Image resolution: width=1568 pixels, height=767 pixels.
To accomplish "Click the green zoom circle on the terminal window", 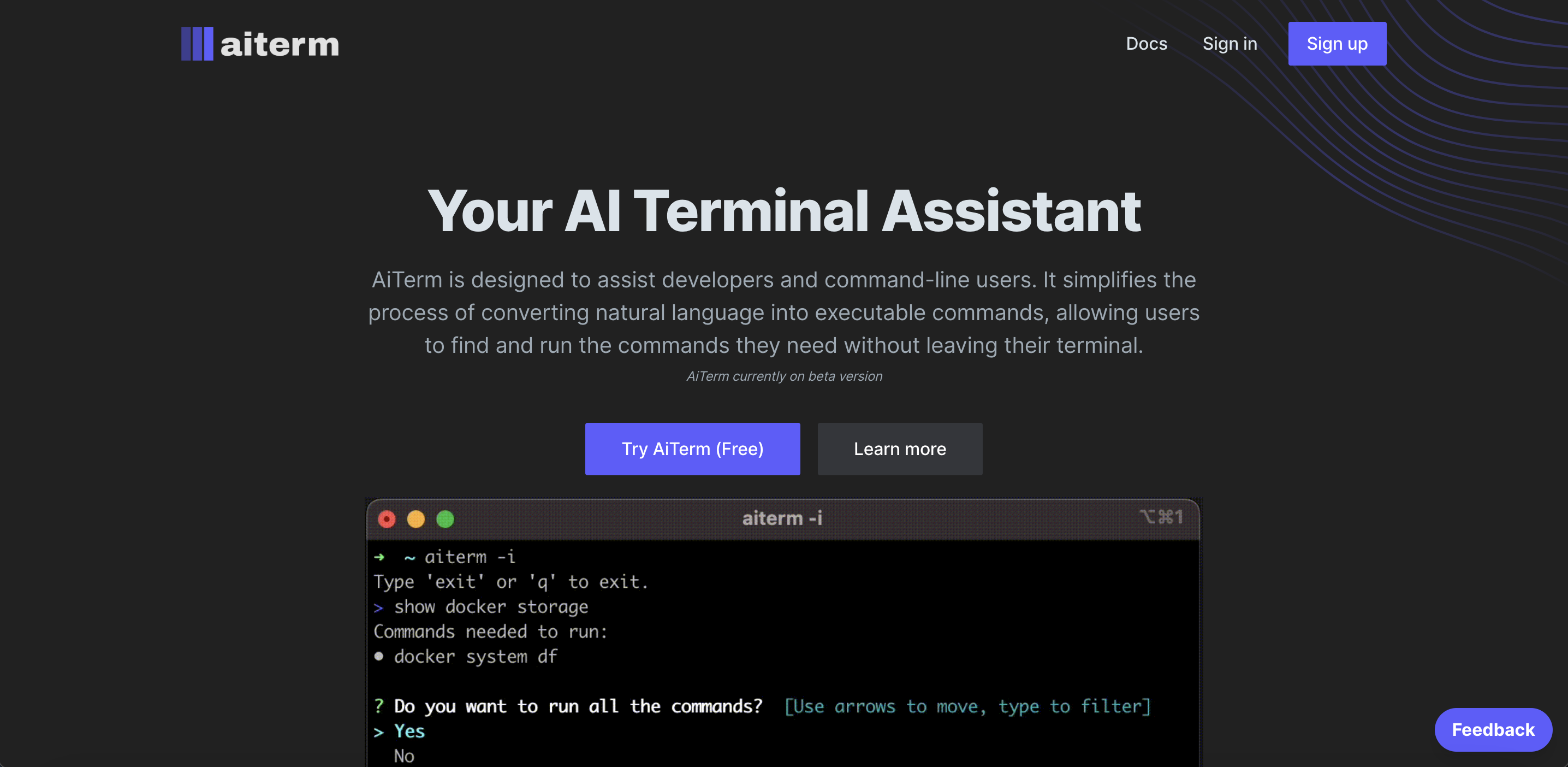I will 446,519.
